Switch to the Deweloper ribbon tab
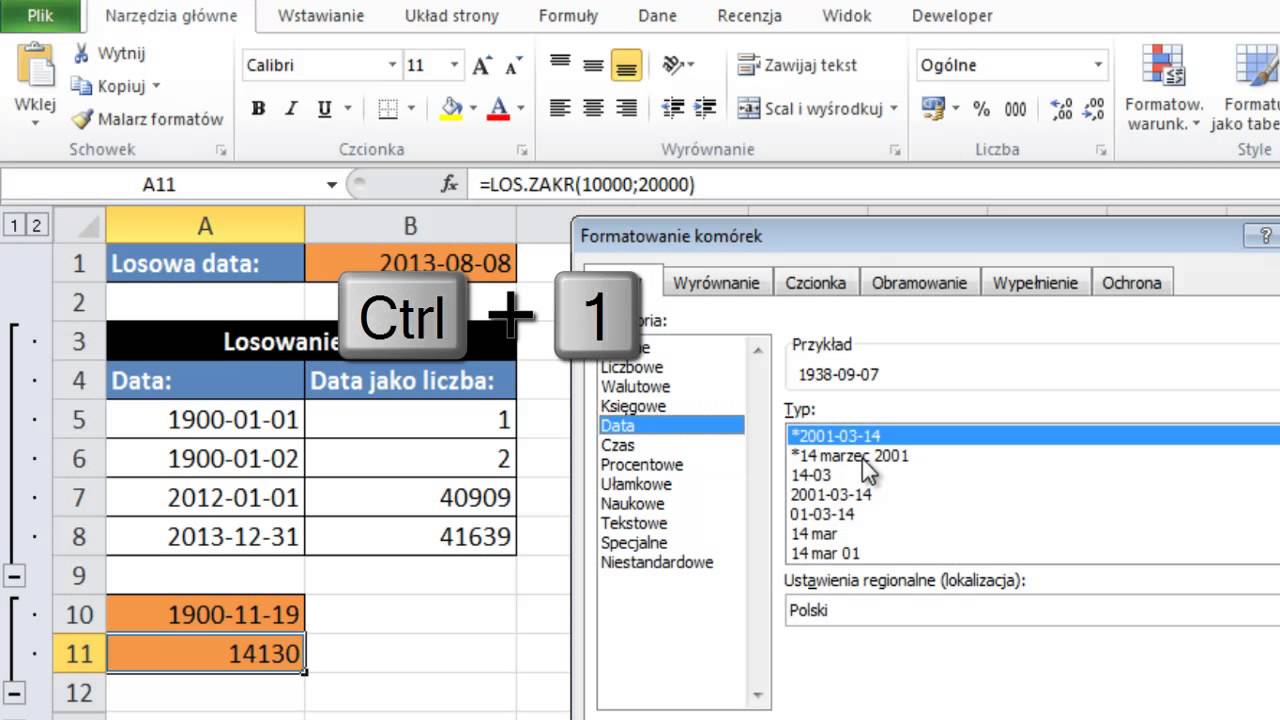Screen dimensions: 1280x720 click(952, 16)
